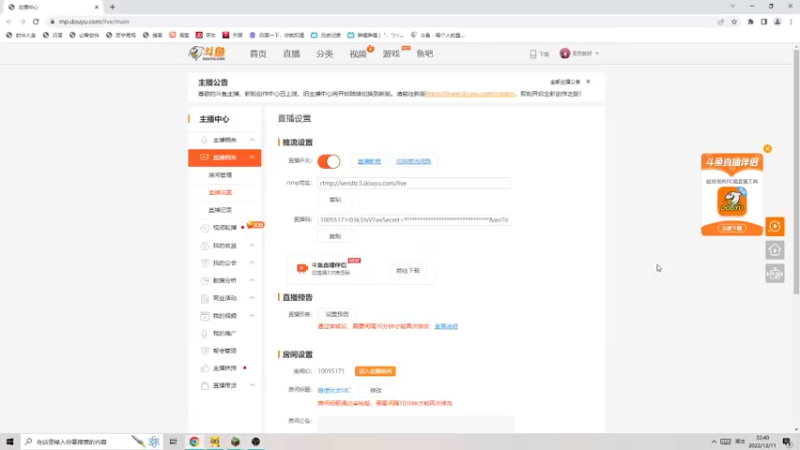Open 视频 in top navigation
Screen dimensions: 800x450
click(358, 54)
